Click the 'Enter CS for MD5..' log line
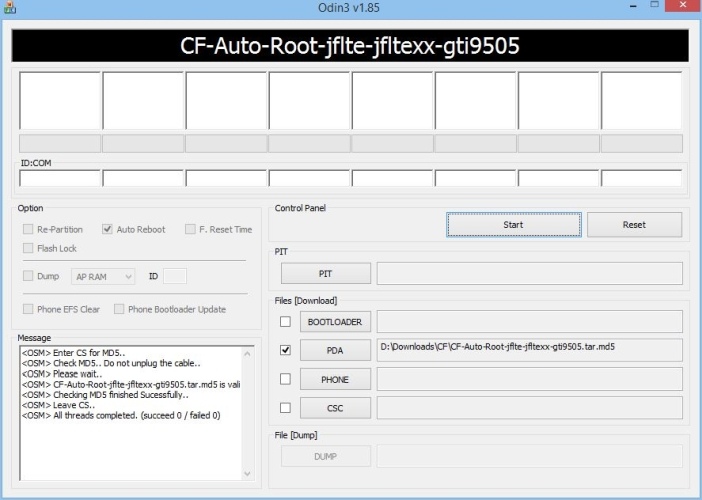The height and width of the screenshot is (500, 702). 73,353
